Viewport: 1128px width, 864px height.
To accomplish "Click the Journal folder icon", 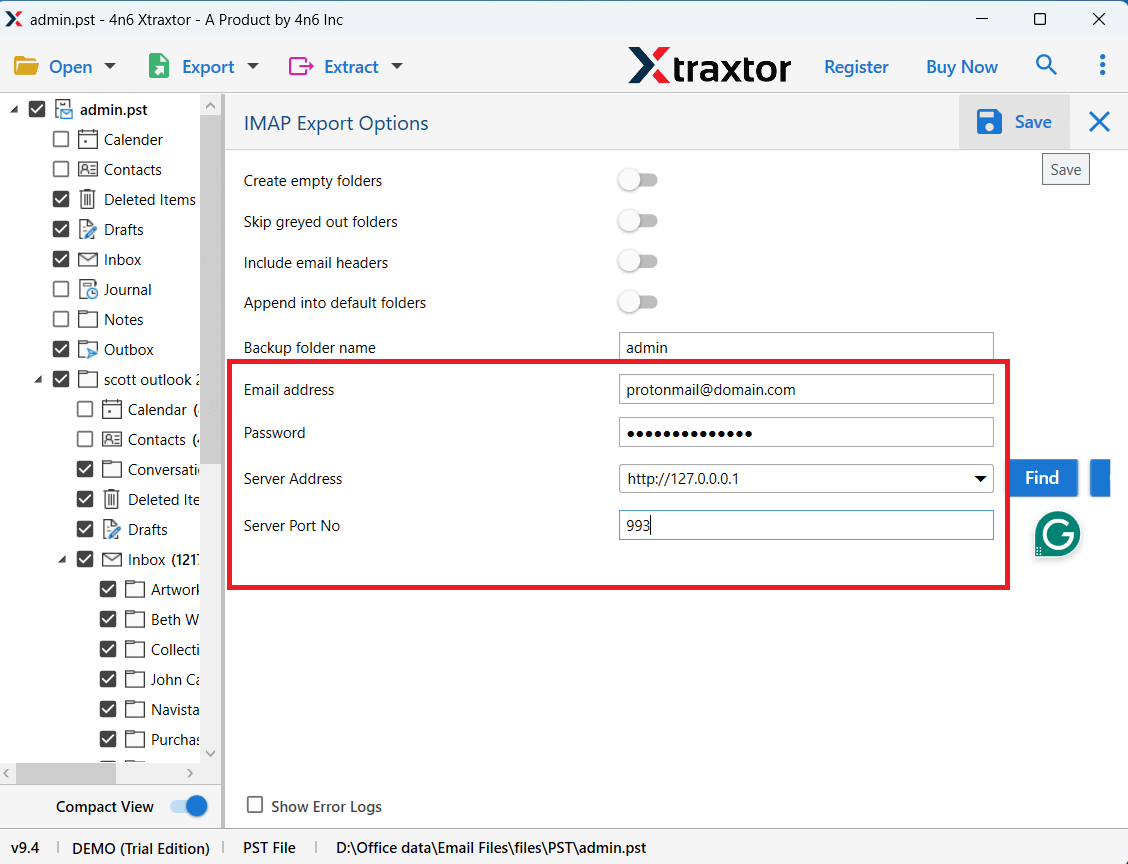I will 88,290.
